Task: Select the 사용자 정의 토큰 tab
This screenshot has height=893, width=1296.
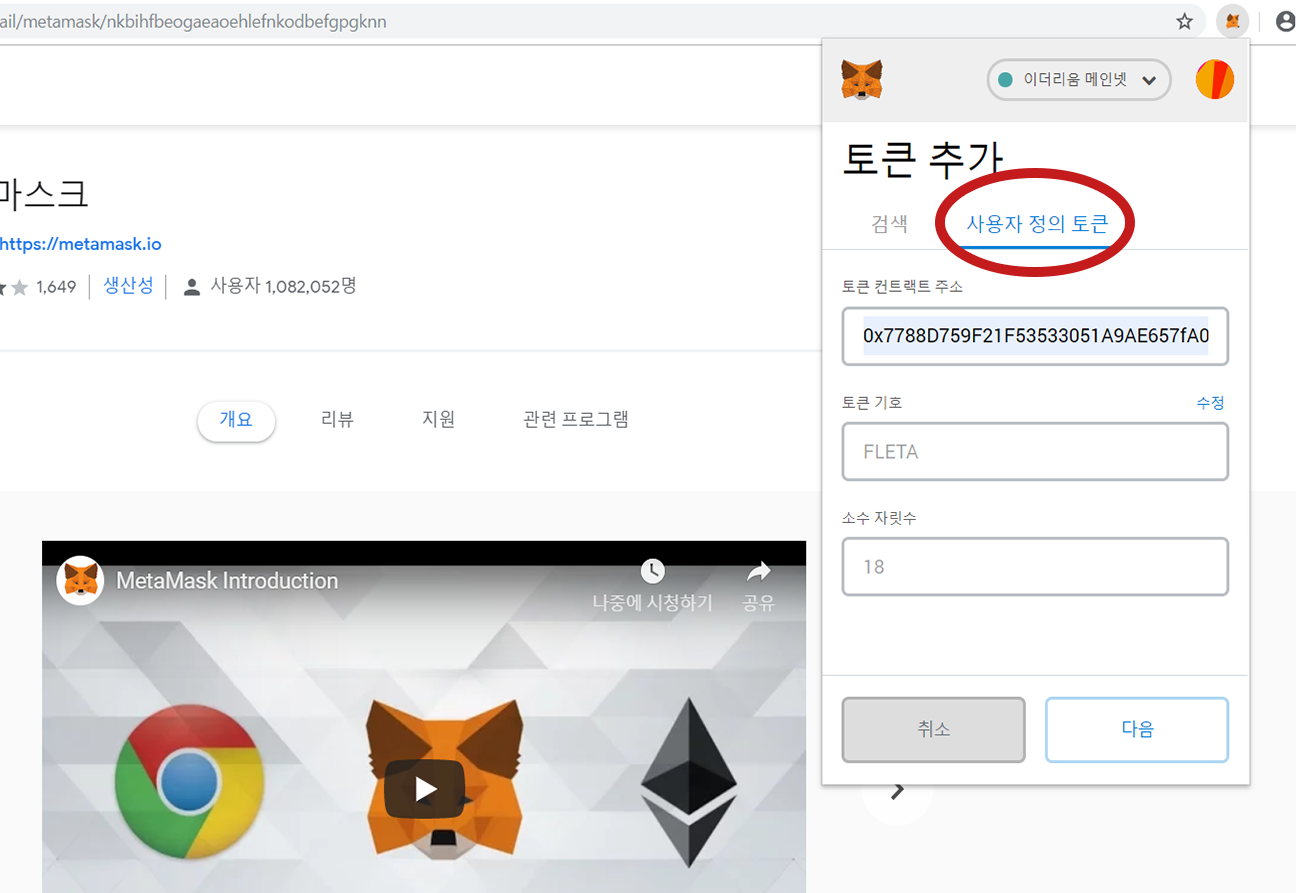Action: [x=1037, y=224]
